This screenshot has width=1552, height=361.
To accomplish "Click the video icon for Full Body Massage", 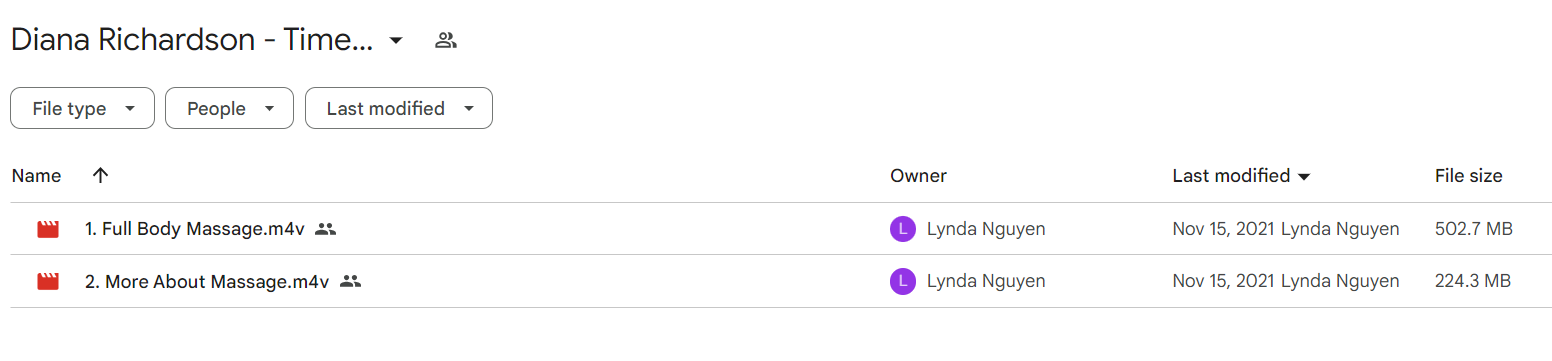I will [x=48, y=229].
